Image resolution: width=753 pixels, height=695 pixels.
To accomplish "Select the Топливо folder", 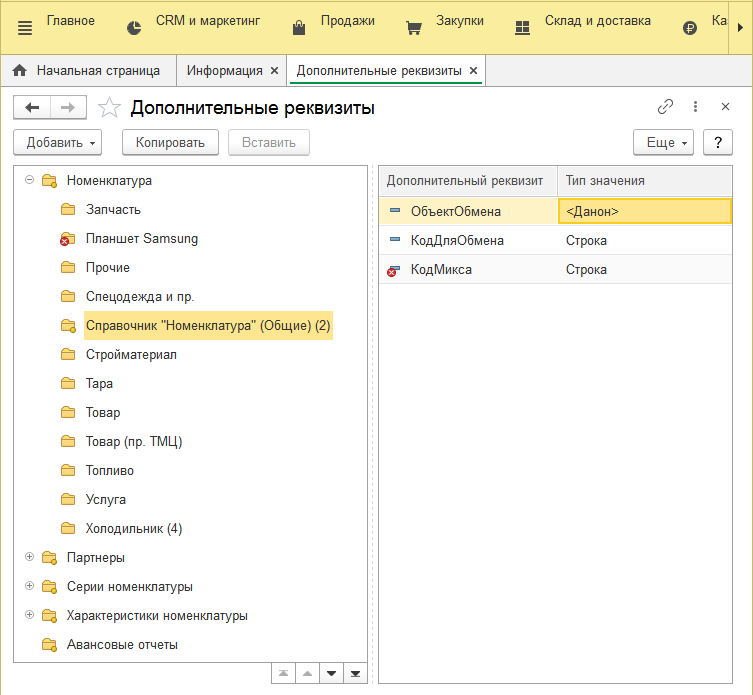I will coord(109,471).
